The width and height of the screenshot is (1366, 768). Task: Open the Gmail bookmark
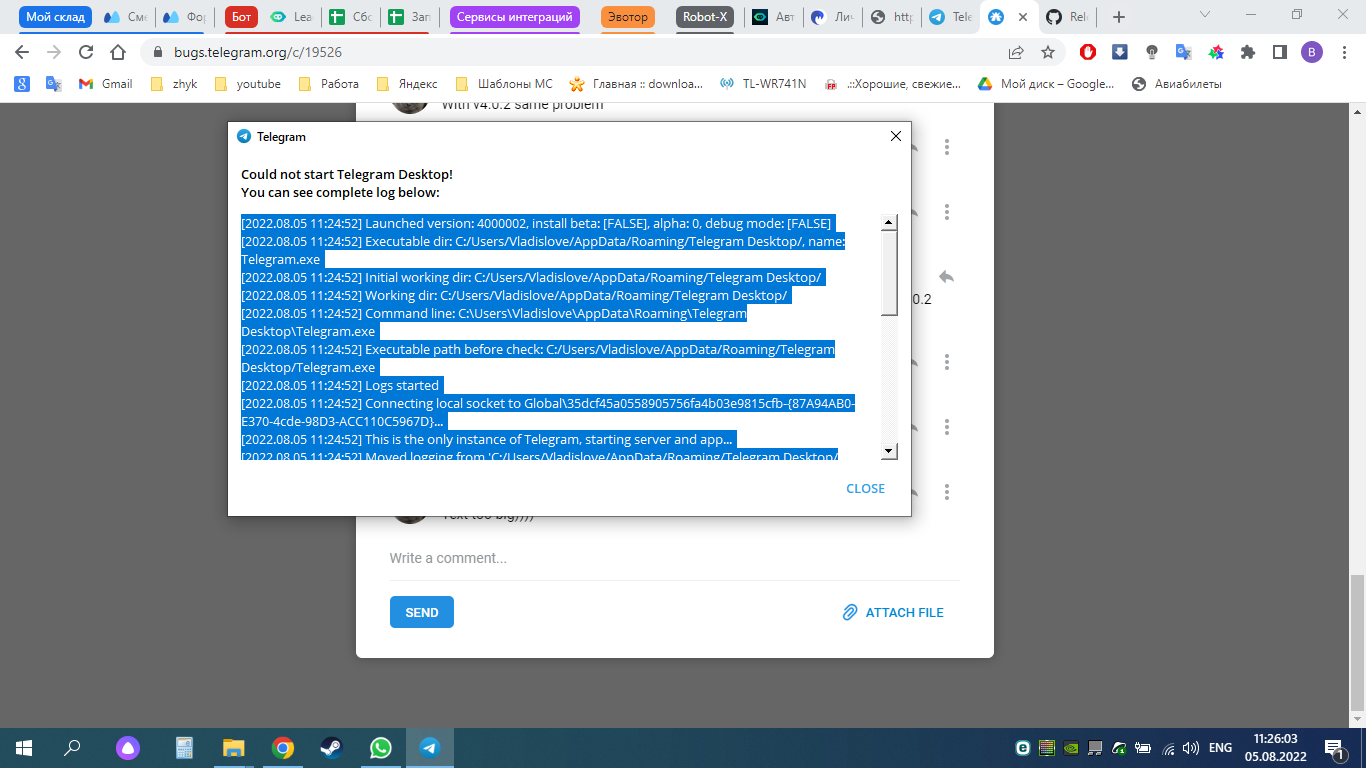105,84
